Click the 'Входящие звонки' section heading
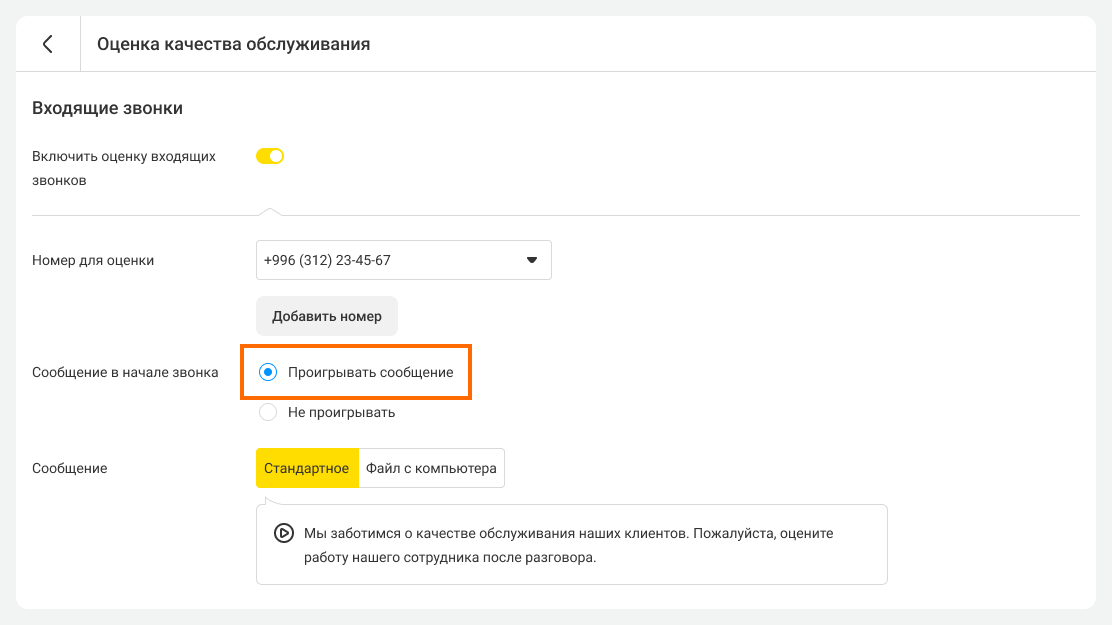 coord(107,108)
